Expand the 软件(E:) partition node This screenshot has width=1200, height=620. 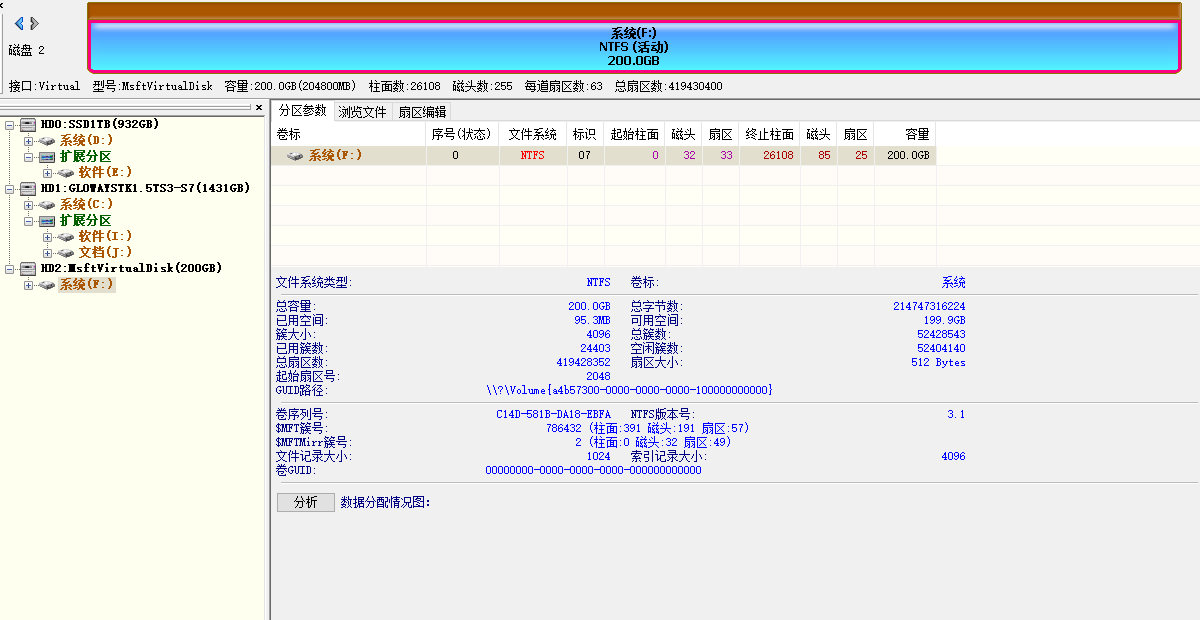pos(48,173)
